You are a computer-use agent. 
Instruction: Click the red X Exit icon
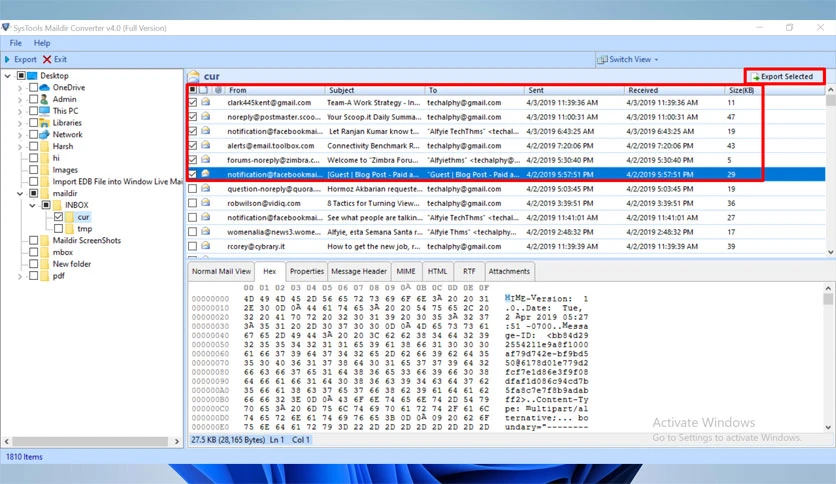coord(47,59)
